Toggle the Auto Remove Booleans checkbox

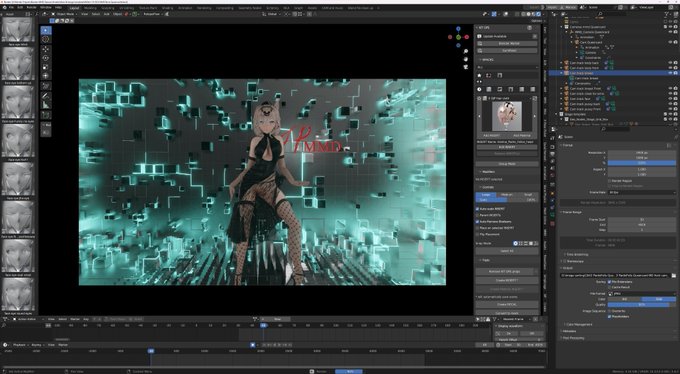[x=478, y=222]
